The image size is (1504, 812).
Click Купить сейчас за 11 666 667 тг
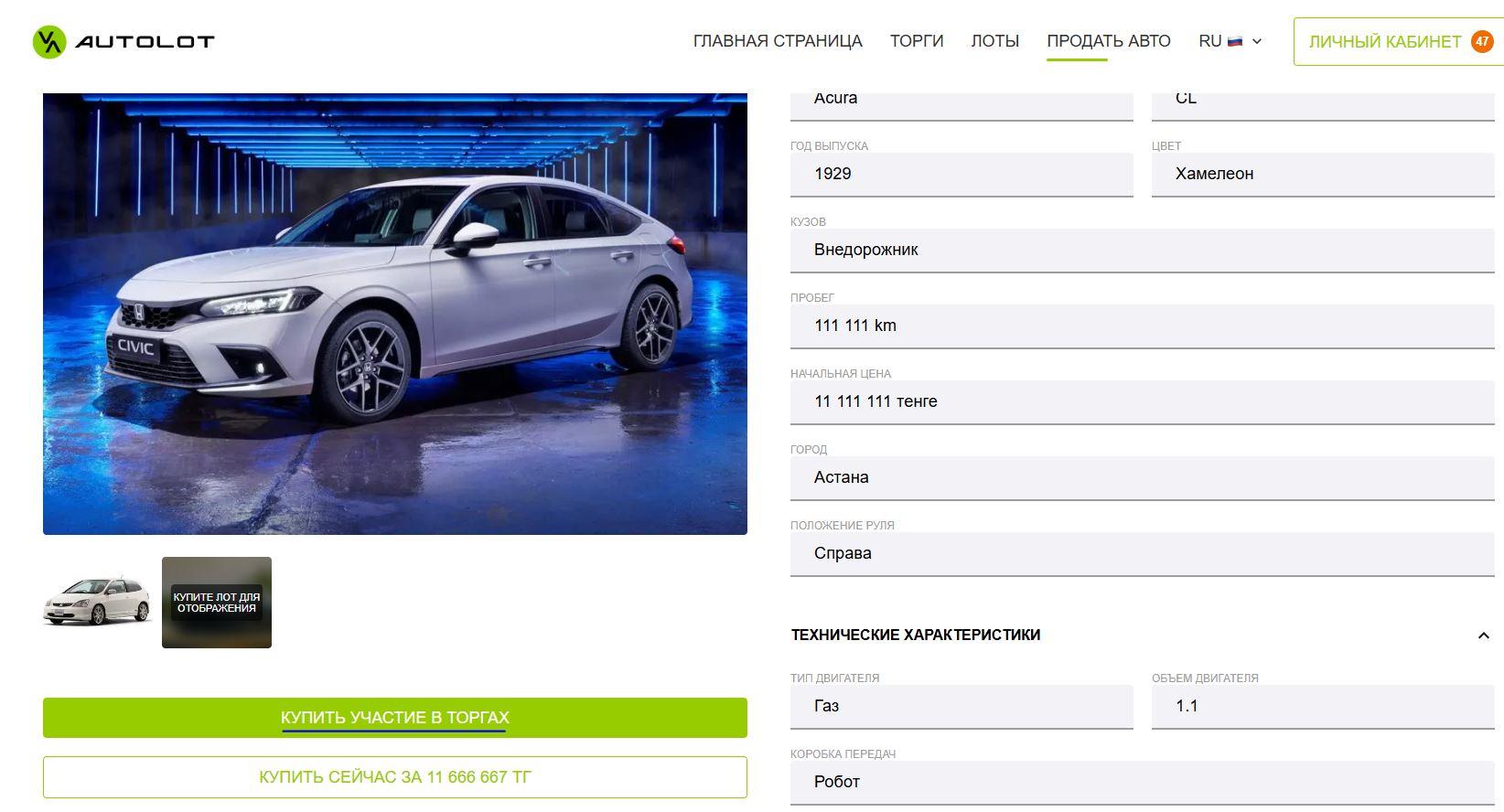(395, 777)
